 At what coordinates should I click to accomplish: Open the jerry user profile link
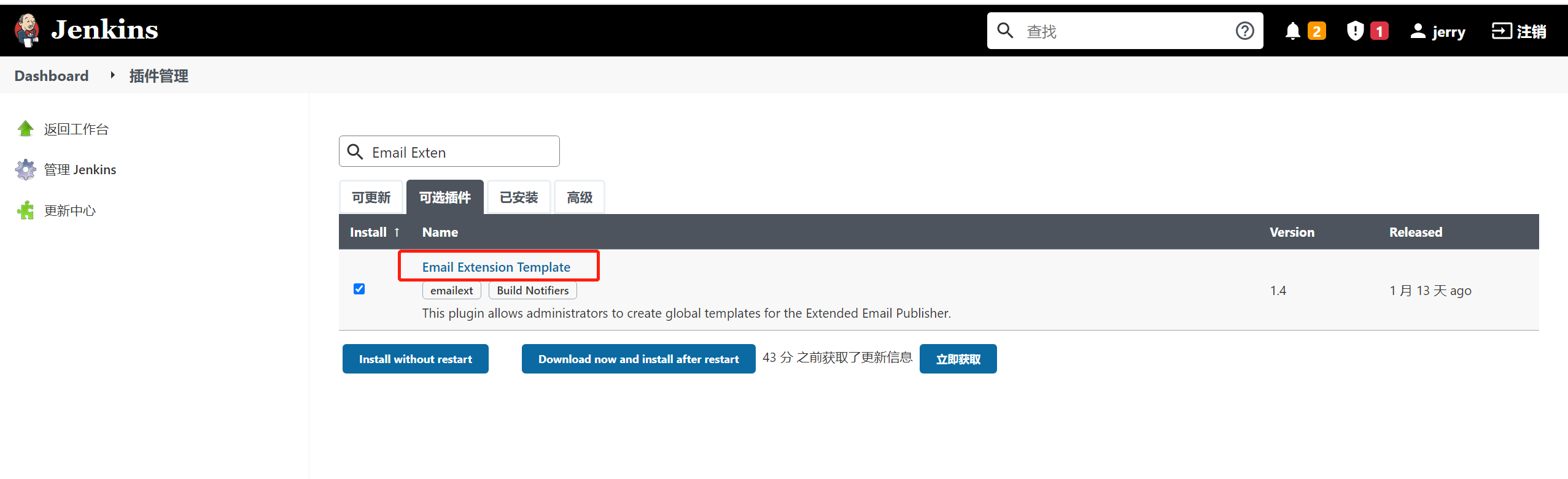pos(1448,31)
